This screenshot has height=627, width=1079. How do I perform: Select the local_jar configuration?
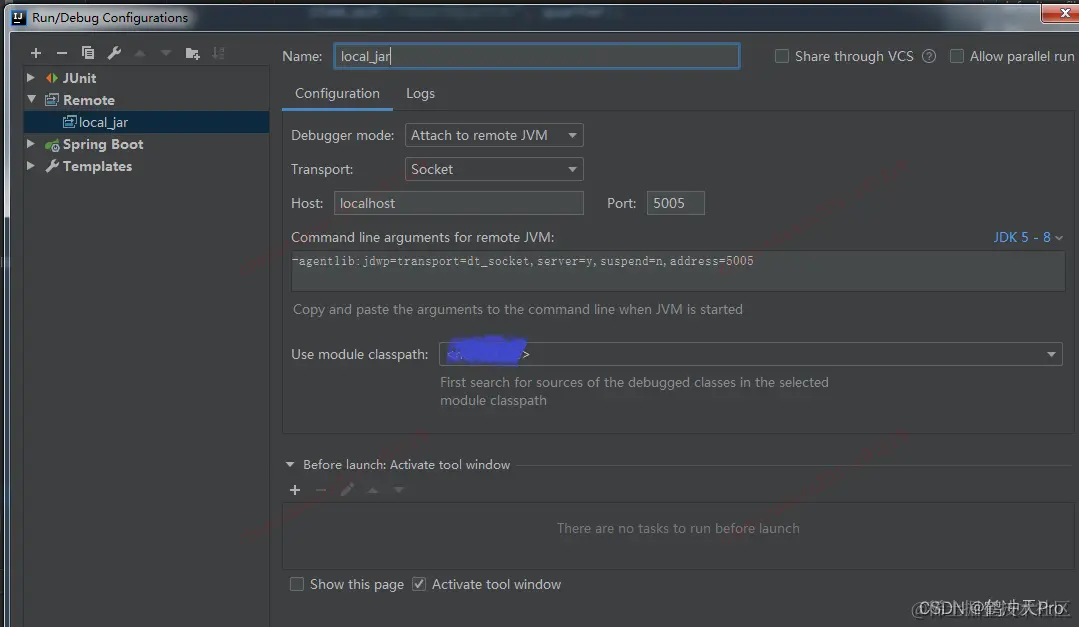click(x=147, y=122)
